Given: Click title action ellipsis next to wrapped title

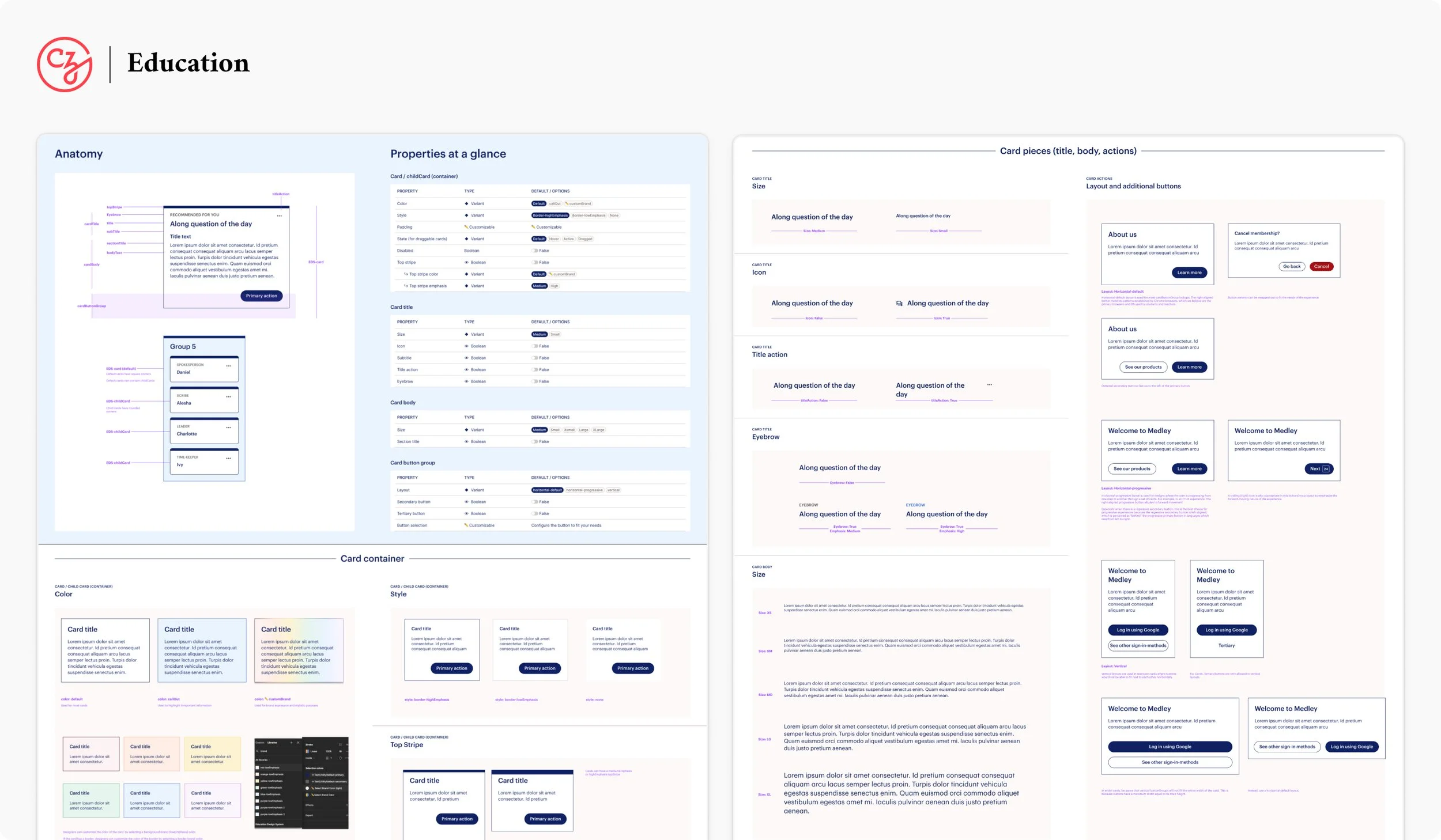Looking at the screenshot, I should (x=989, y=385).
